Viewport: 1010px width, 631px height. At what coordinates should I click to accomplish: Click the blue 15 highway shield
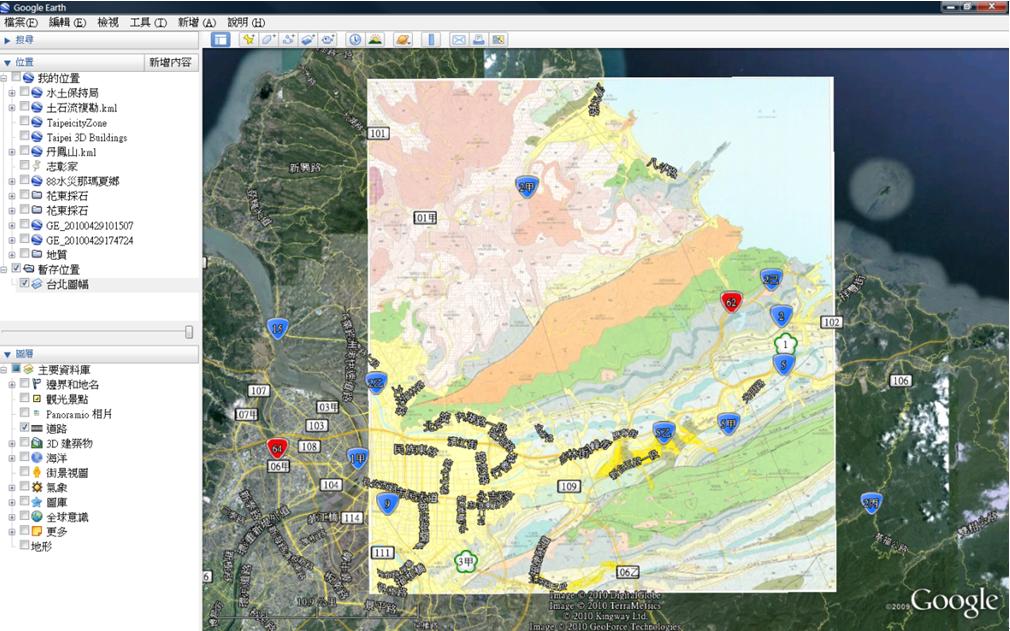[x=277, y=328]
